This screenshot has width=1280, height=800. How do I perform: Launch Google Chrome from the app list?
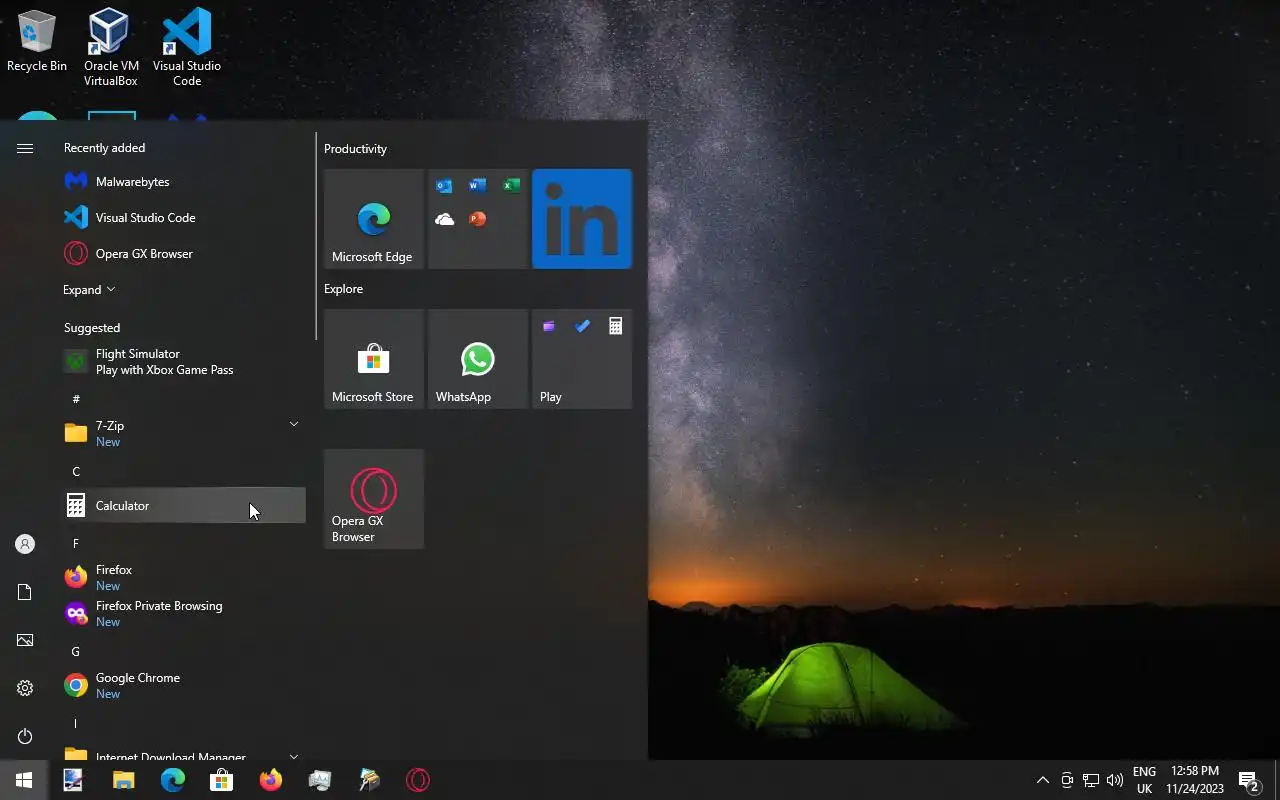click(184, 686)
